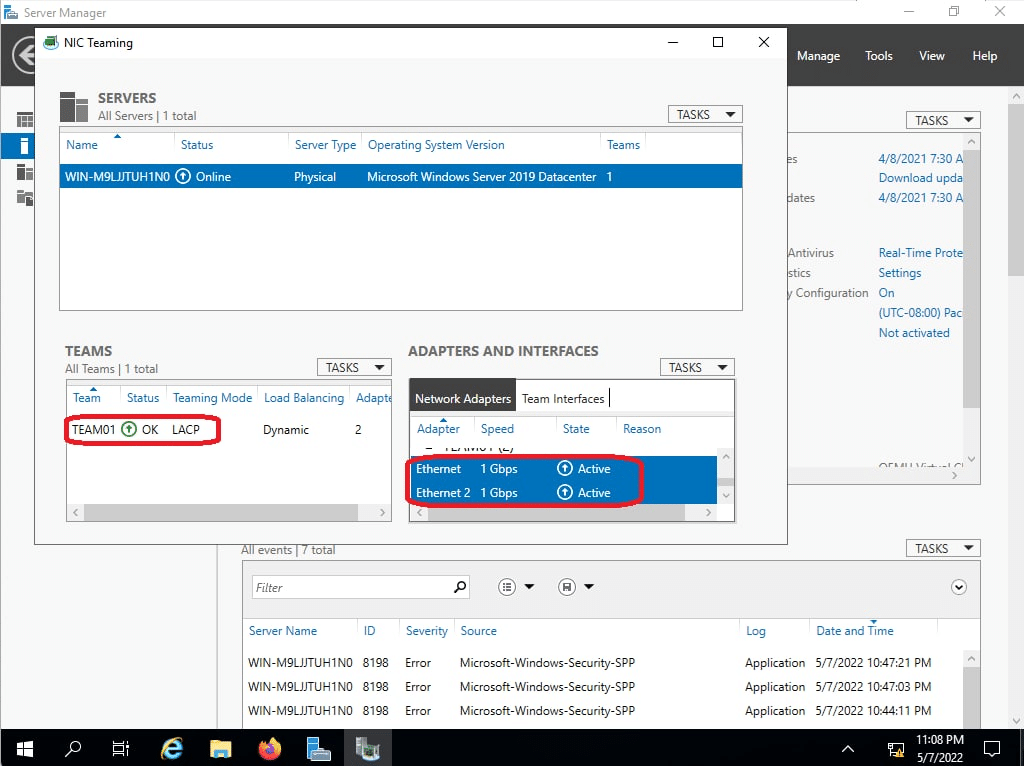The height and width of the screenshot is (766, 1024).
Task: Click the Dashboard icon in the left sidebar
Action: tap(25, 120)
